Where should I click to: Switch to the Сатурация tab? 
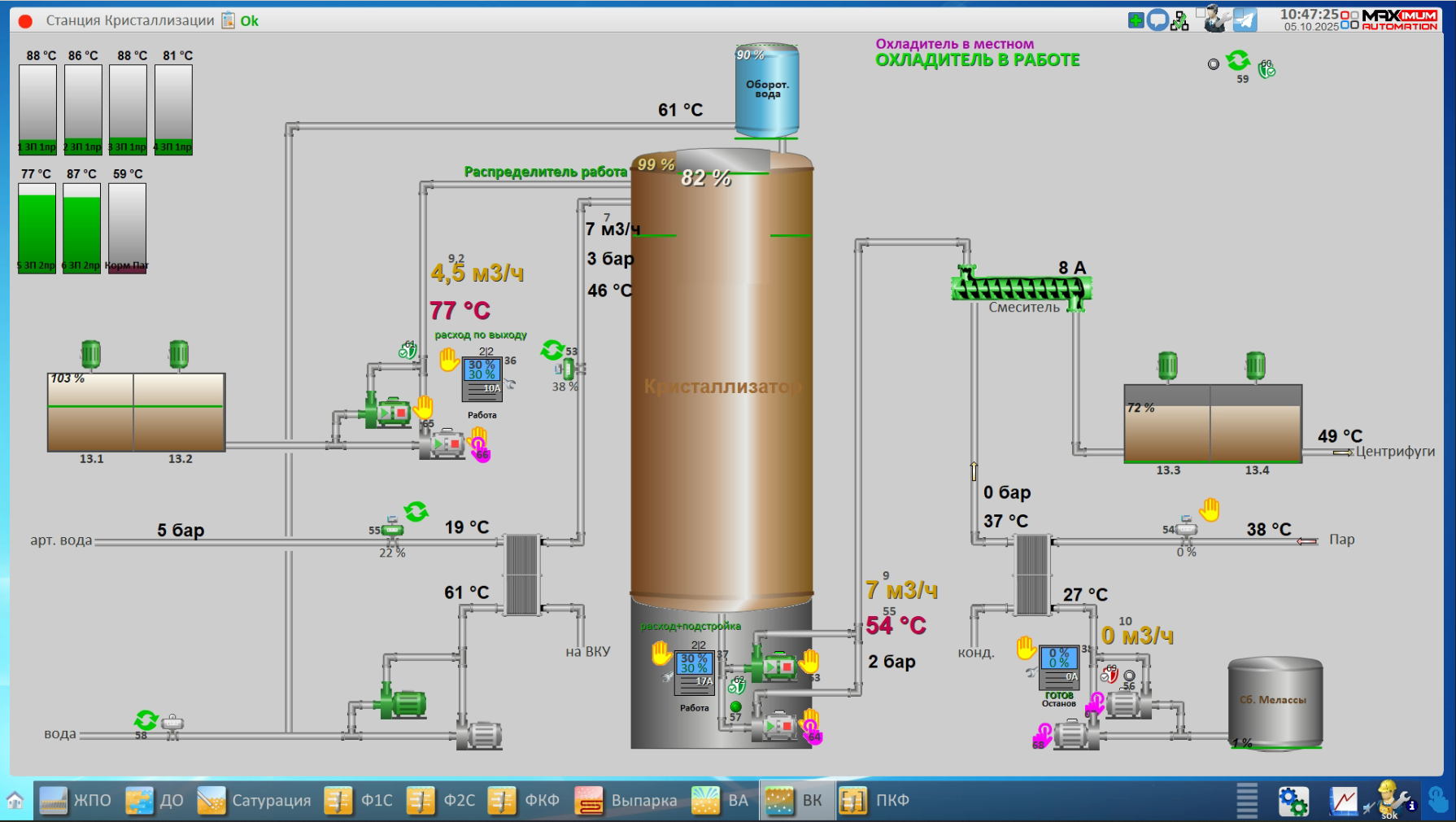pos(254,801)
